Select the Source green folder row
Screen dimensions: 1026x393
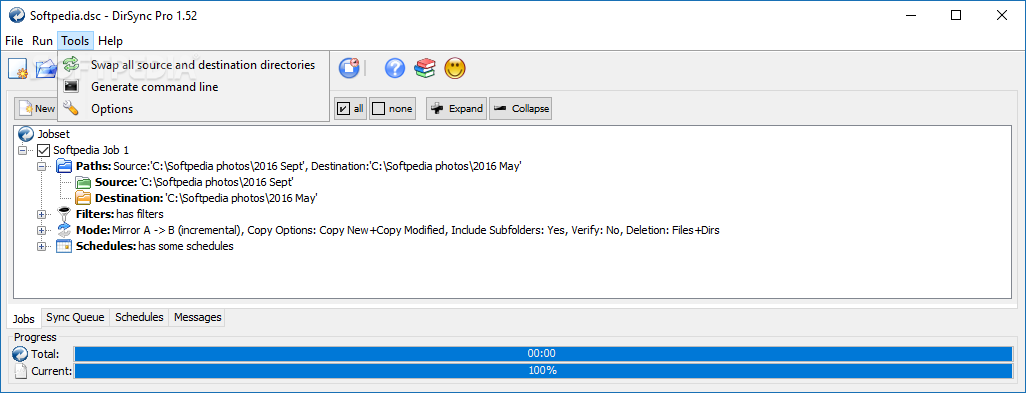184,182
